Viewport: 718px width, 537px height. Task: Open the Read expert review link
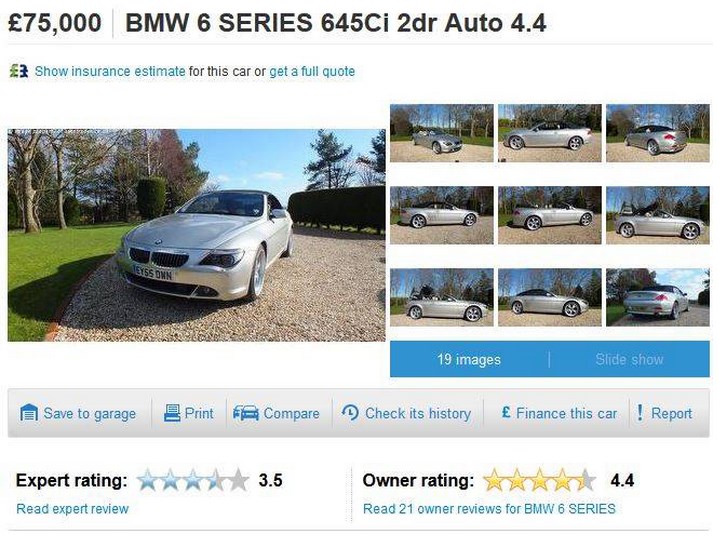pos(72,509)
